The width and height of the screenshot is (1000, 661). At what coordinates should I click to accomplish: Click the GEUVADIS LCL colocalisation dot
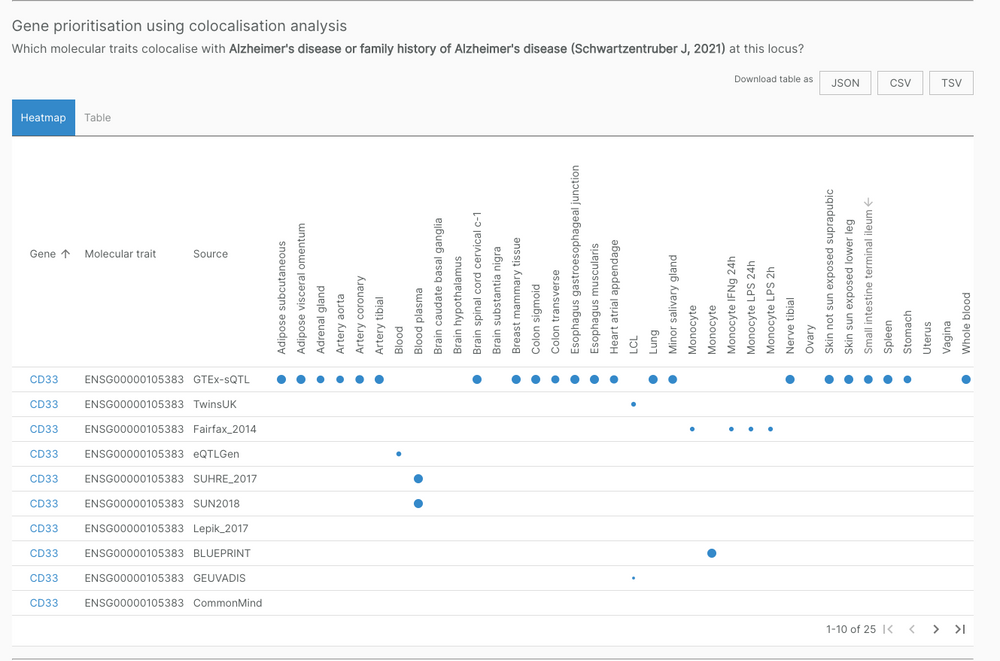point(632,578)
